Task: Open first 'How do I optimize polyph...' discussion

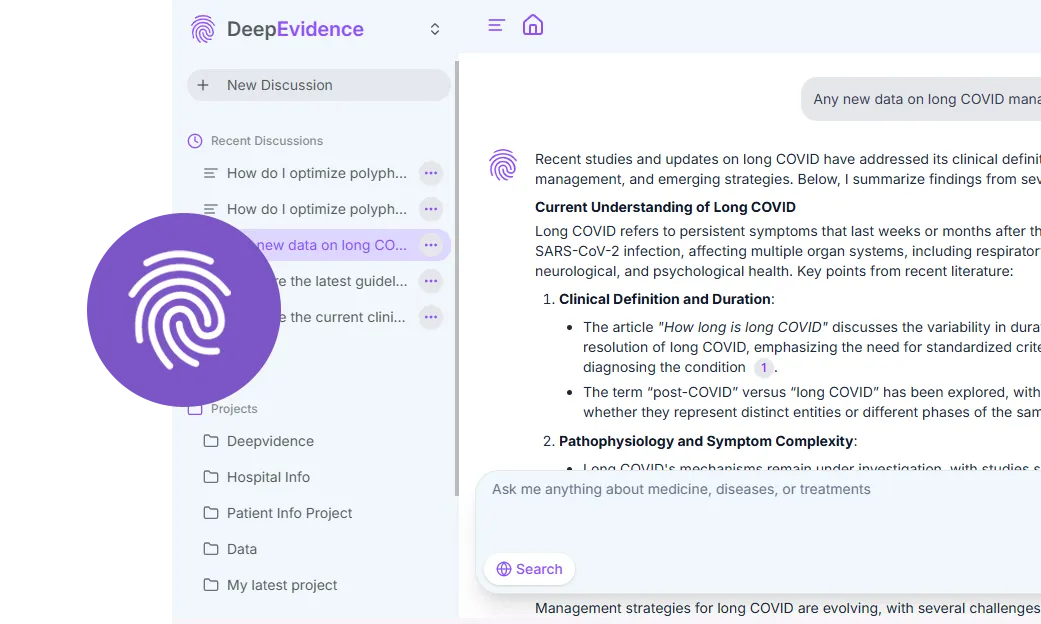Action: point(317,173)
